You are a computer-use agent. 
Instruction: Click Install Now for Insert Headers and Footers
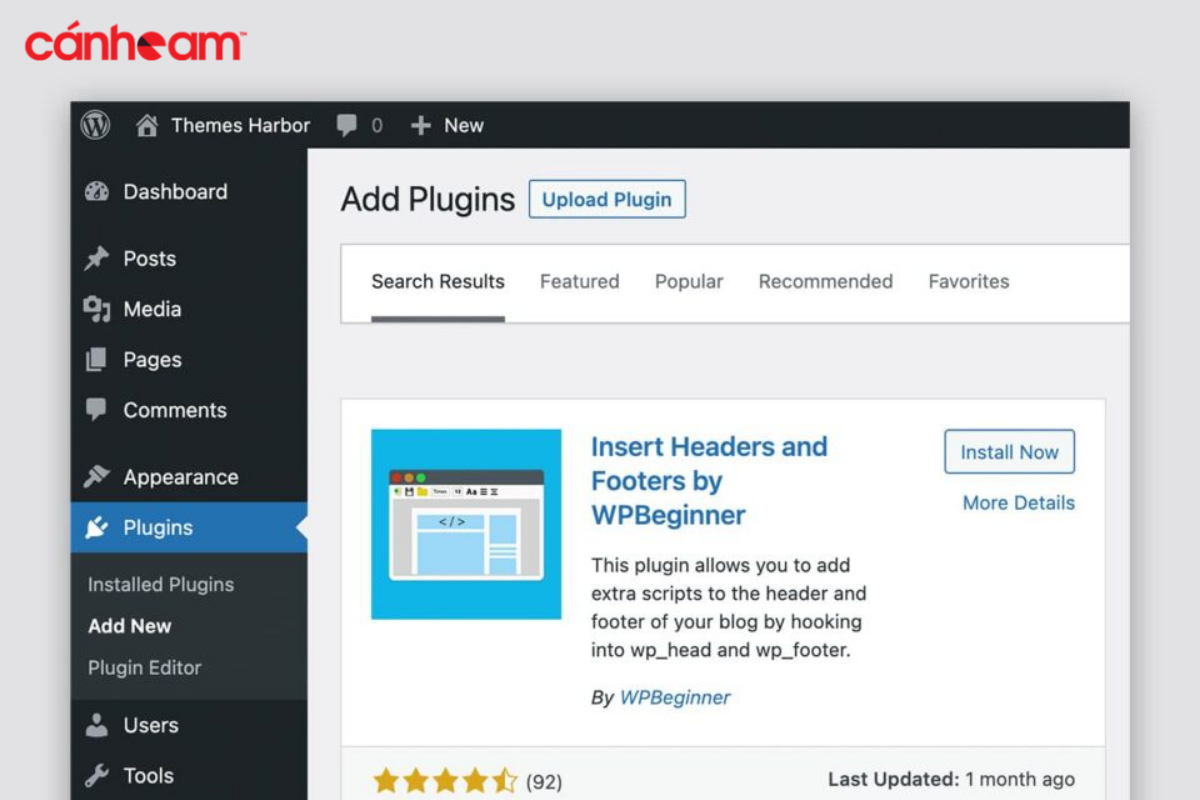pos(1010,452)
